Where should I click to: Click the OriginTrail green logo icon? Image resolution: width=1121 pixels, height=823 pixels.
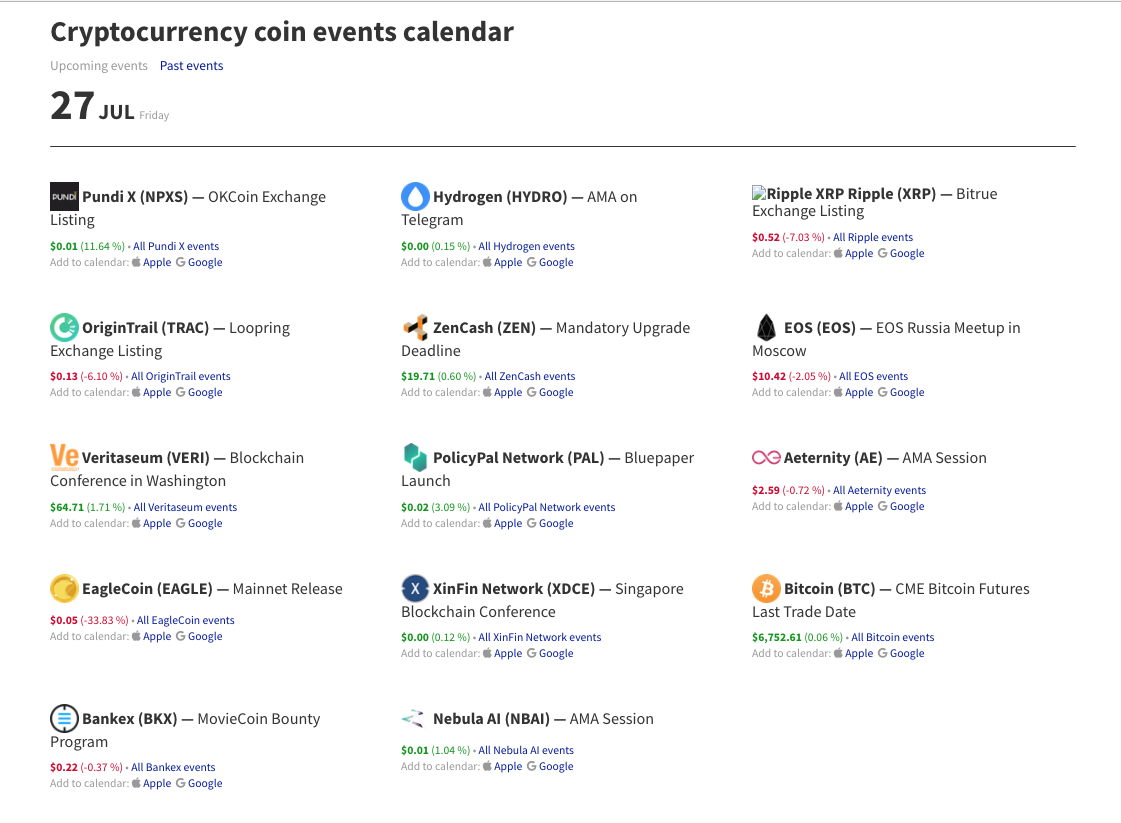pos(64,327)
